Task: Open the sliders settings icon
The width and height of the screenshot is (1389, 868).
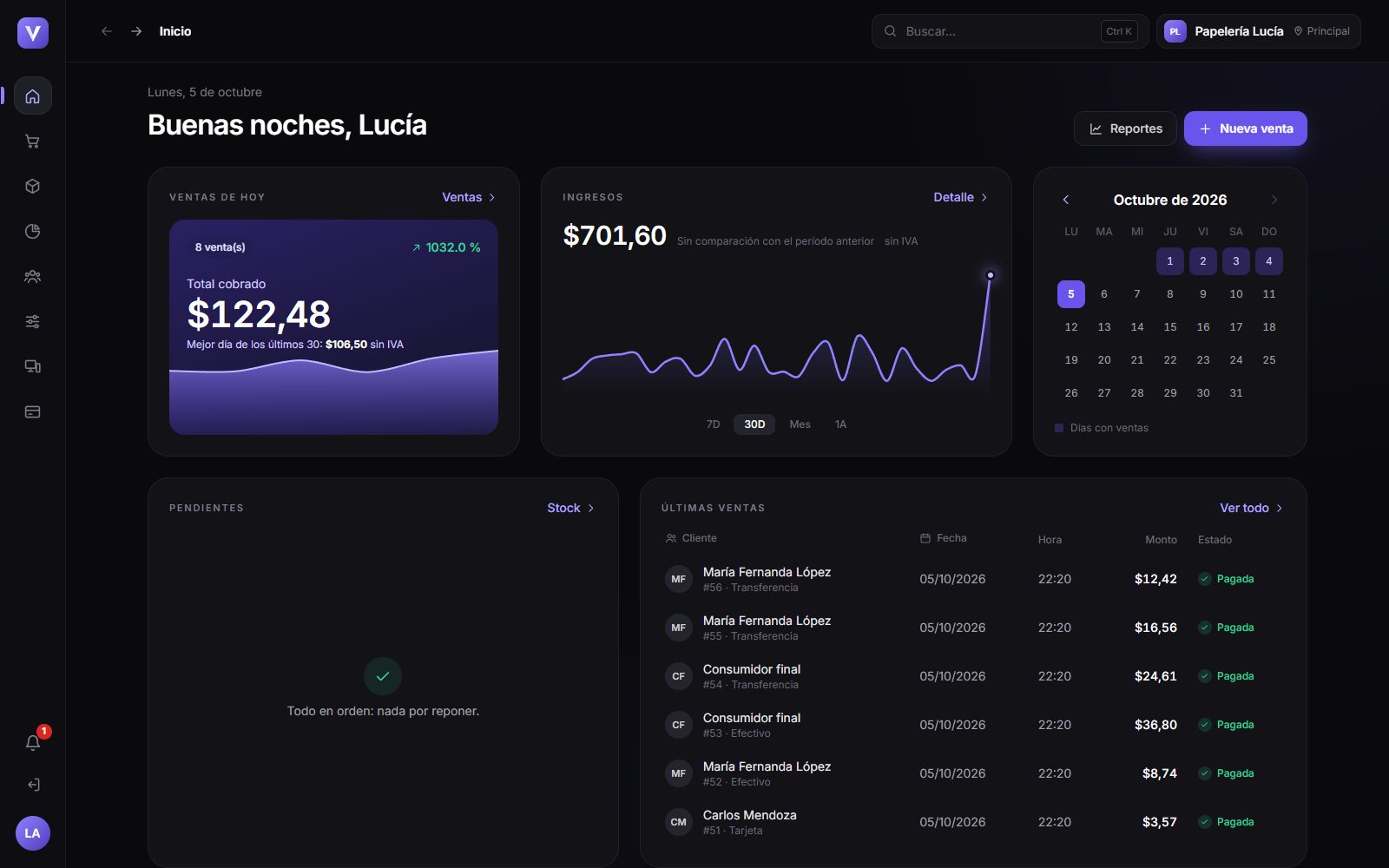Action: tap(32, 322)
